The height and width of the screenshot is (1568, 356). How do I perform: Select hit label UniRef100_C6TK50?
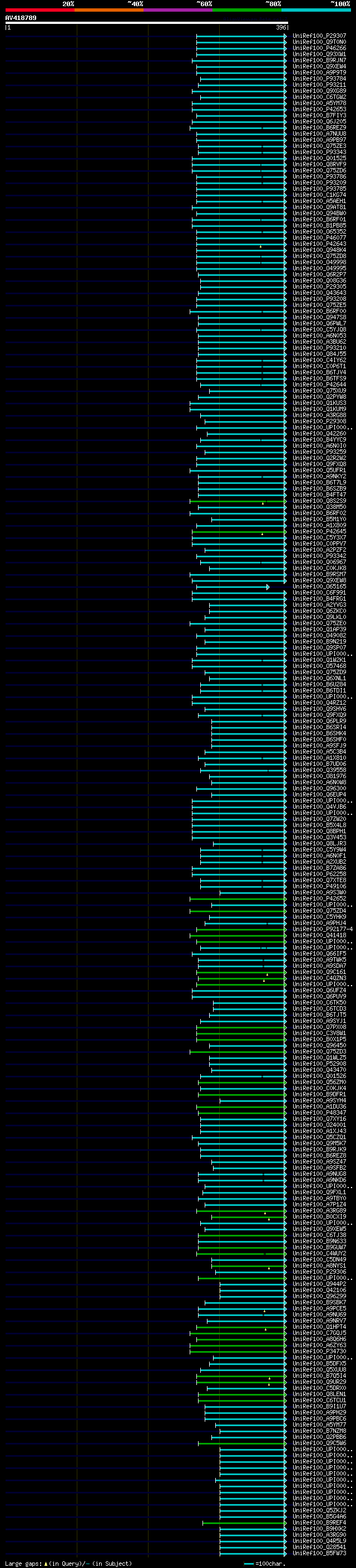click(x=319, y=1002)
